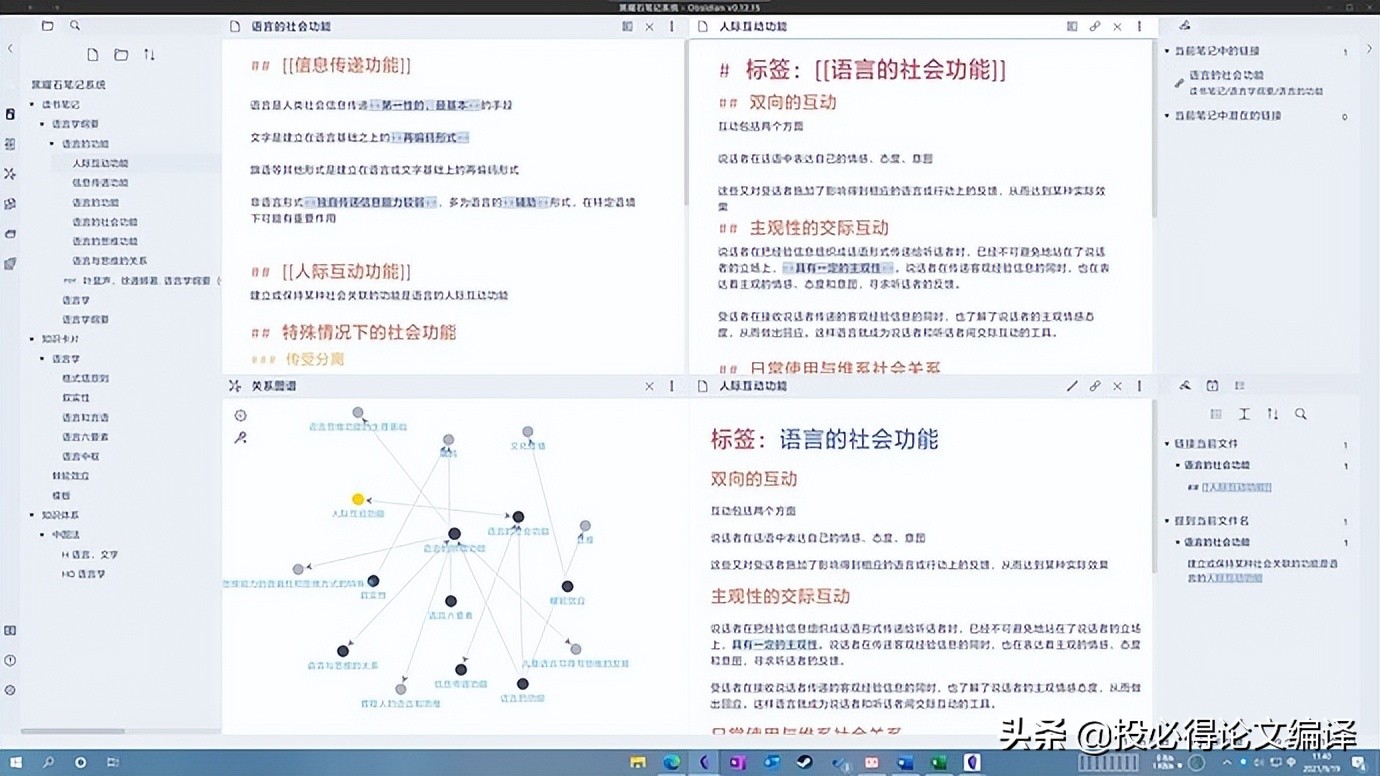Open the graph view pane options menu

click(x=672, y=385)
